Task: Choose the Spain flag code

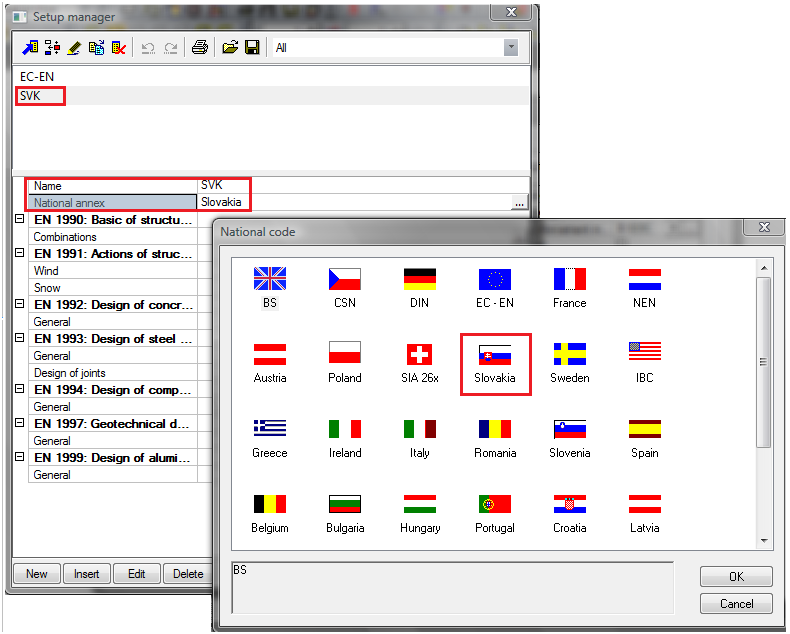Action: click(644, 438)
